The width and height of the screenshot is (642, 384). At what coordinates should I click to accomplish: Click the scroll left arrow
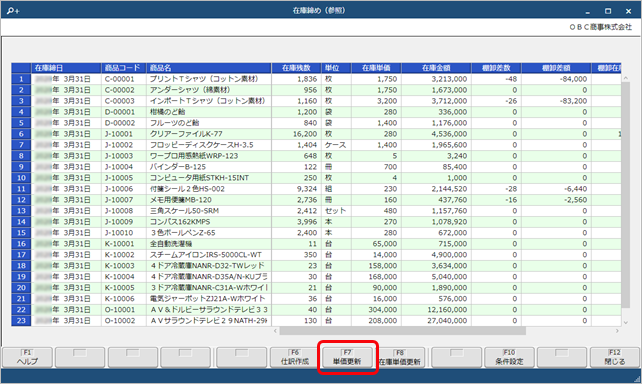[275, 331]
